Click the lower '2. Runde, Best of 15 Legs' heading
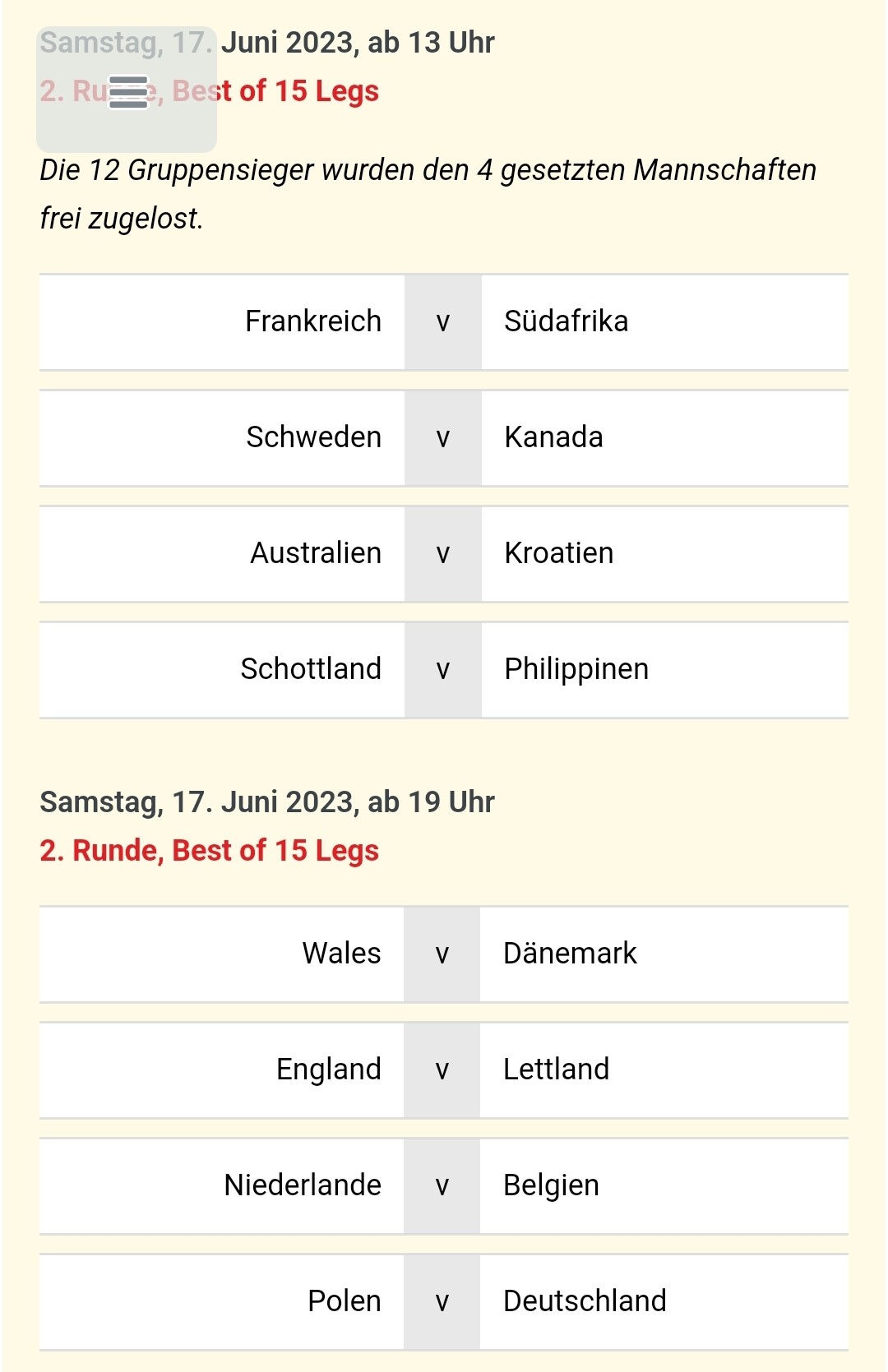 point(209,851)
